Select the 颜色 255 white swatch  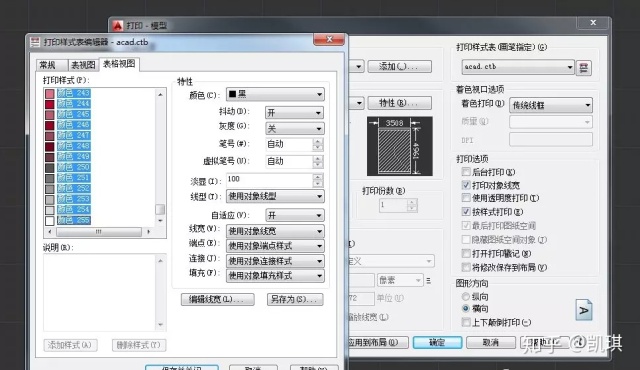click(49, 220)
